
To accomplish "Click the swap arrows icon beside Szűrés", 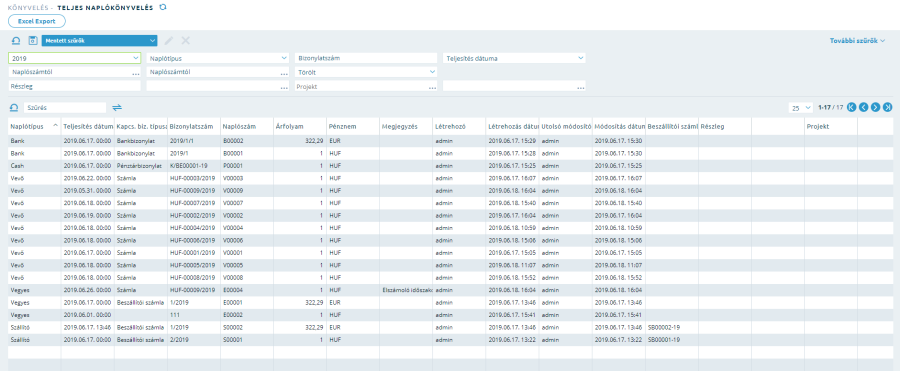I will (x=117, y=107).
